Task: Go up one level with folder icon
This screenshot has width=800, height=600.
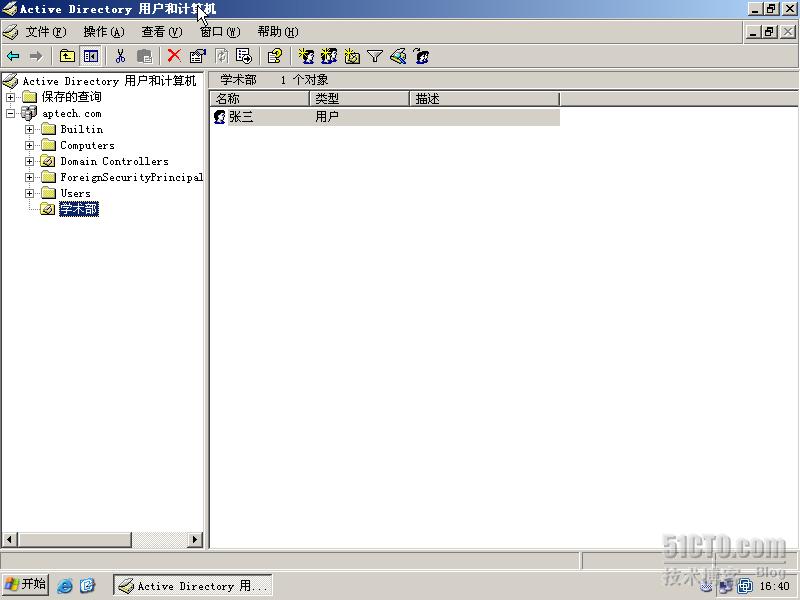Action: [67, 56]
